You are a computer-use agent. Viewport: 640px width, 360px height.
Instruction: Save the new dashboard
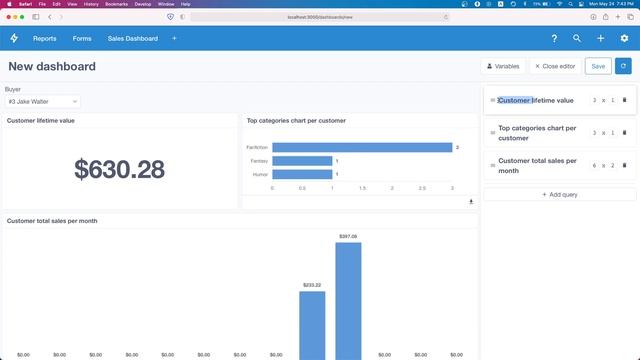click(598, 66)
